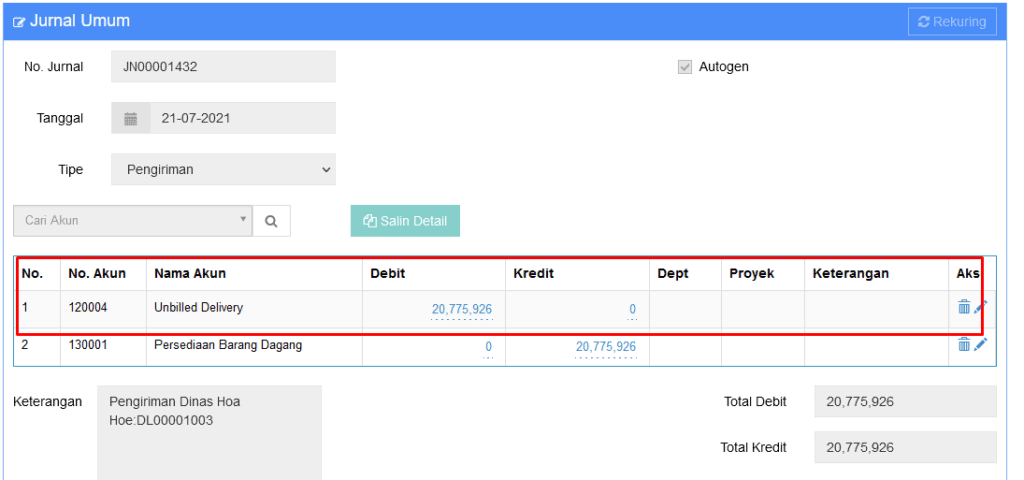The width and height of the screenshot is (1024, 480).
Task: Delete row 2 Persediaan Barang Dagang trash icon
Action: (964, 344)
